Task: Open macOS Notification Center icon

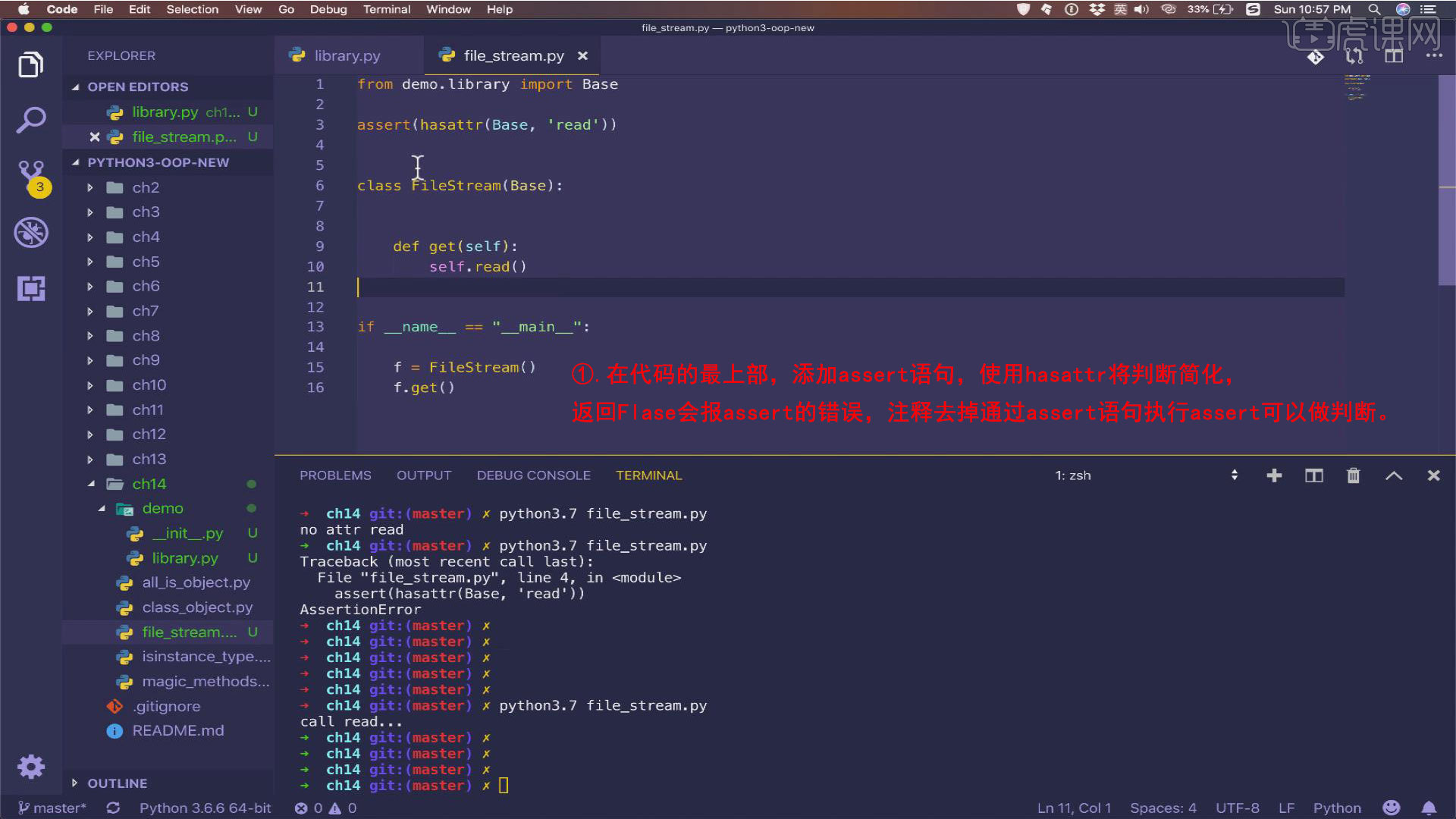Action: [x=1428, y=9]
